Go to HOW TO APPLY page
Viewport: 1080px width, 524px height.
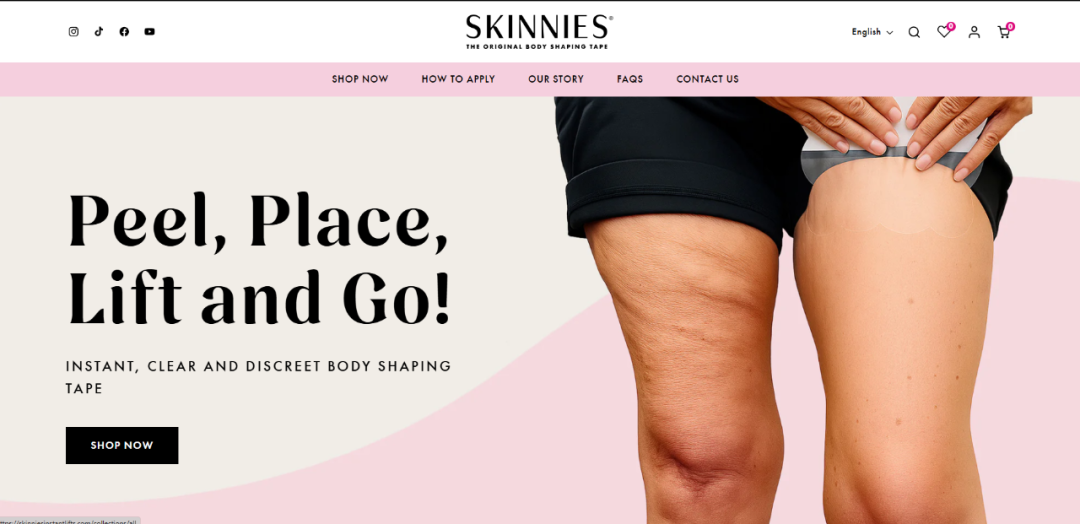click(x=458, y=79)
